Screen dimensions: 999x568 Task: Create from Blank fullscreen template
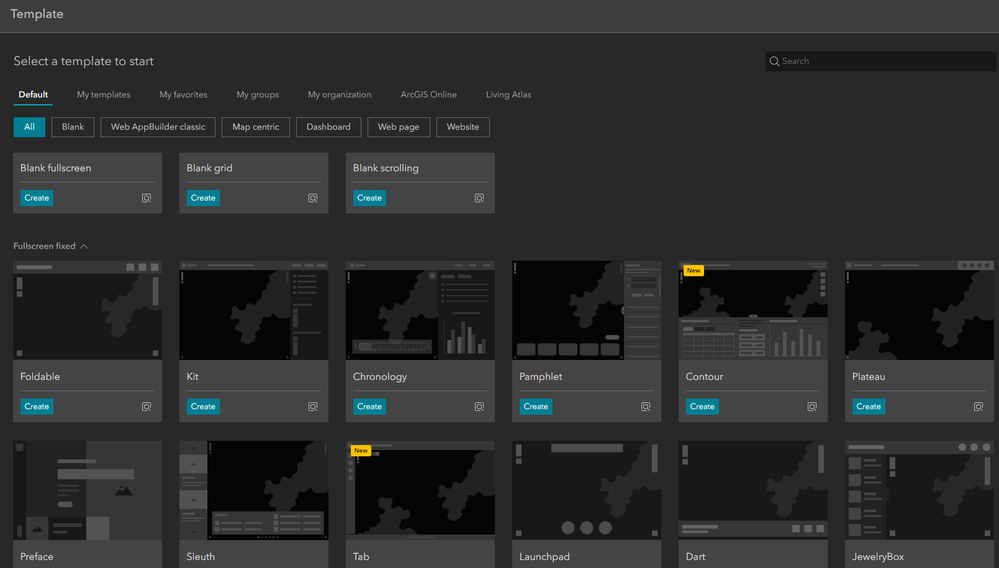(36, 198)
